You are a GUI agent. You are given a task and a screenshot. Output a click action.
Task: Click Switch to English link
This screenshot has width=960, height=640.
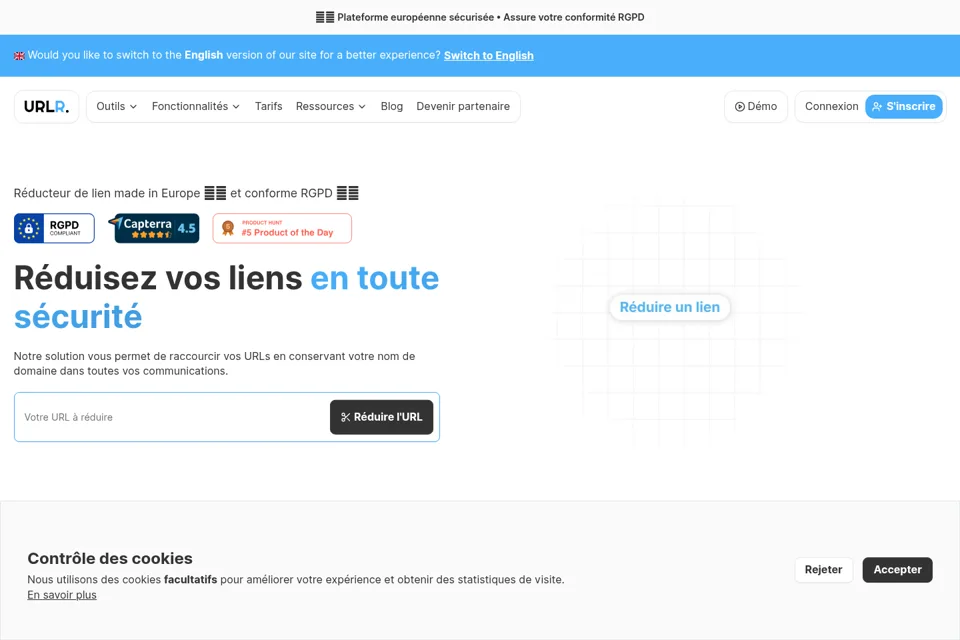[489, 56]
